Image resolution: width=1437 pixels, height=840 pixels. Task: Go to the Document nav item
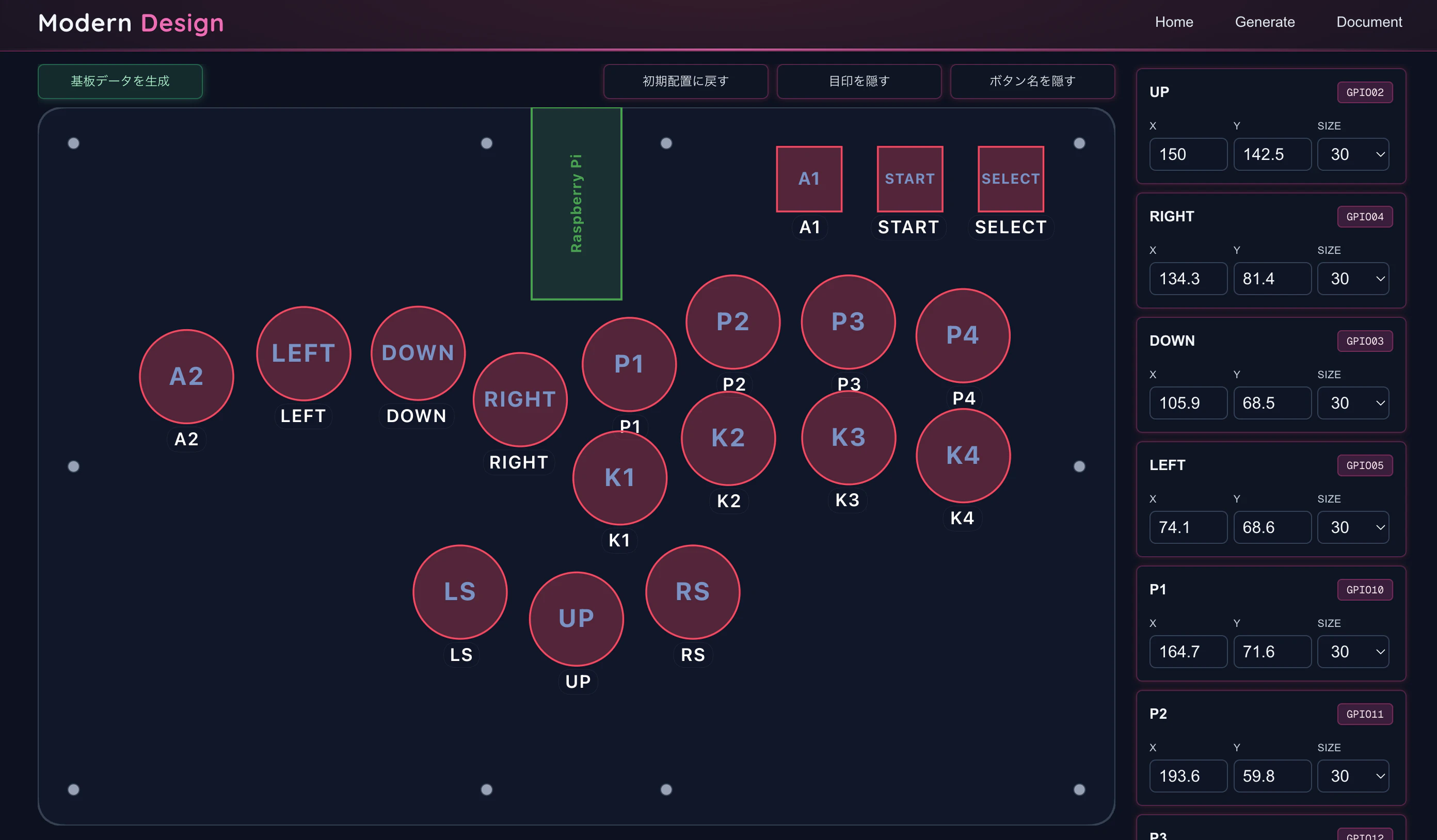1368,22
